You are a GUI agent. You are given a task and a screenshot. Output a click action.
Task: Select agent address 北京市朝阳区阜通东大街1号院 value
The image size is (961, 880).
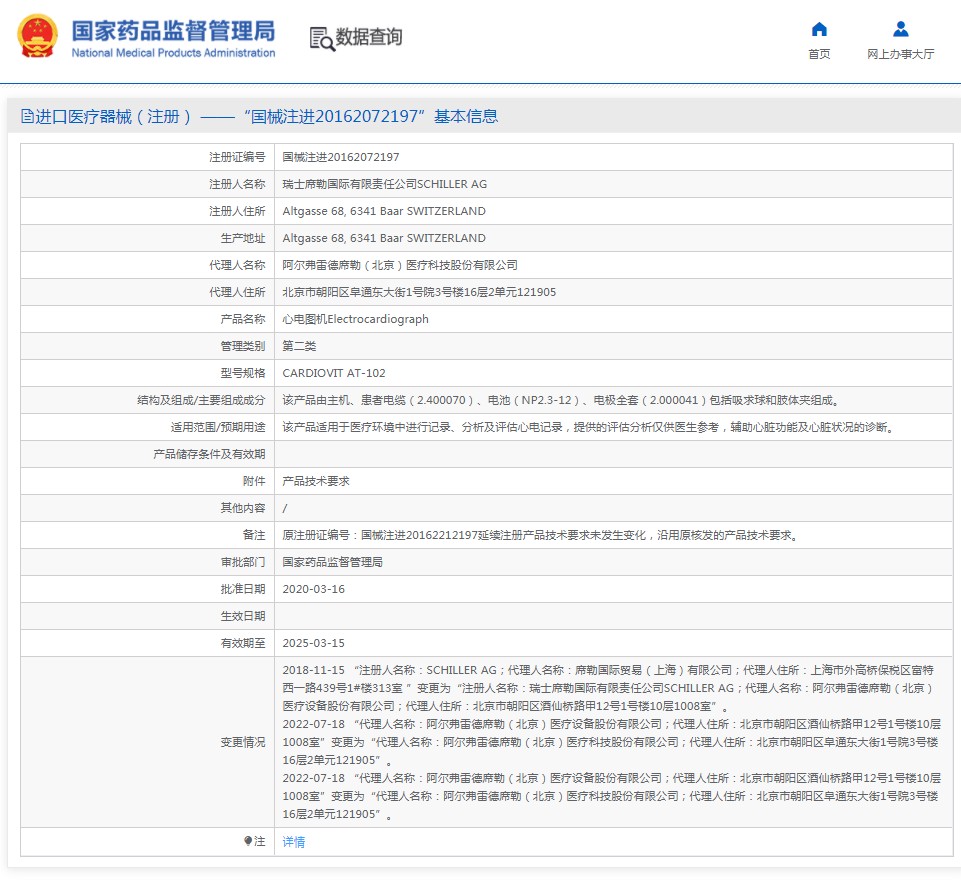pyautogui.click(x=419, y=292)
